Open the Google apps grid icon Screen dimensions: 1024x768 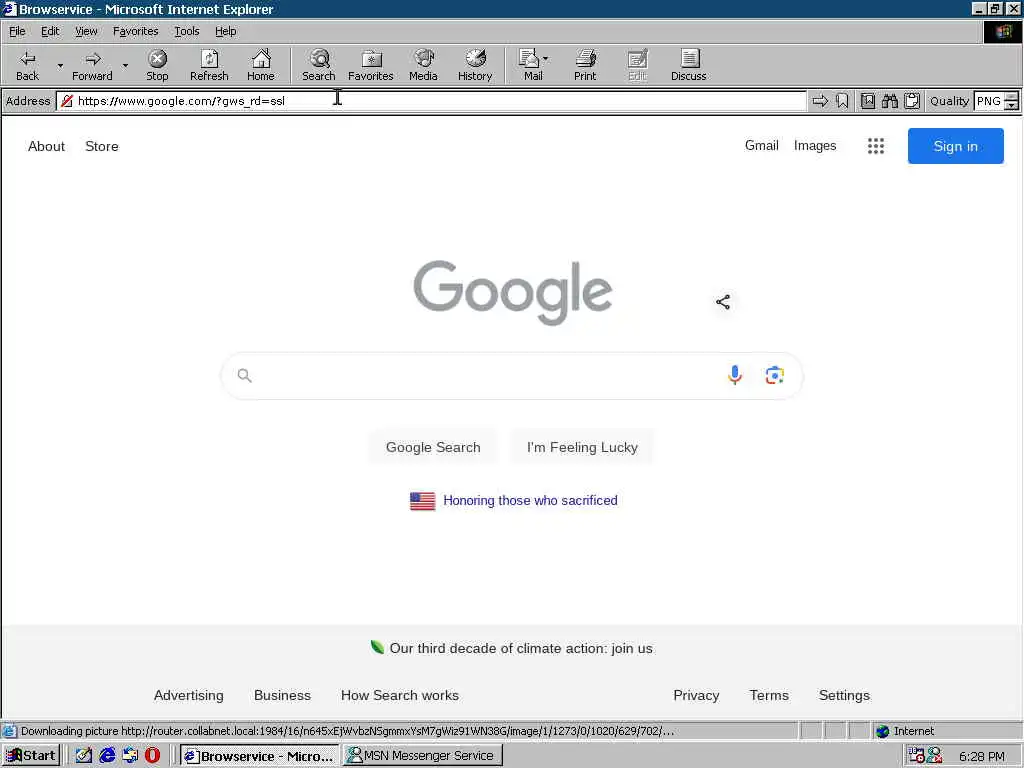(876, 146)
